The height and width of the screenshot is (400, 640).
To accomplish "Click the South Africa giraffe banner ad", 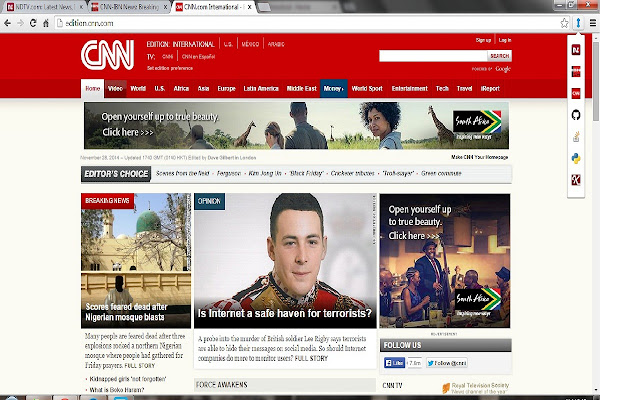I will (296, 125).
